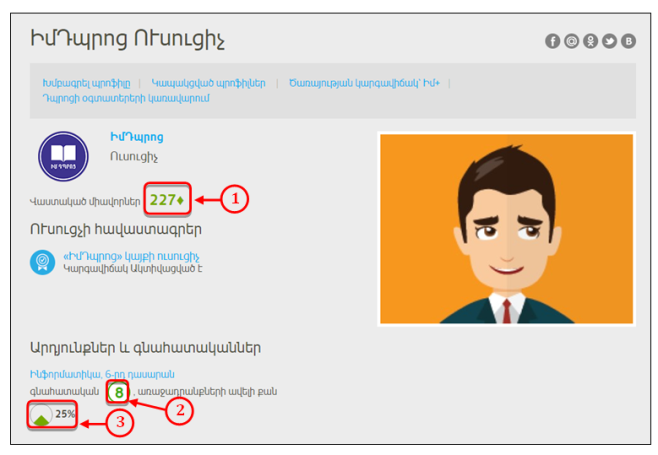Open «ԻմԴպրոց» կայքի ուսուցիչ certificate link
This screenshot has width=658, height=455.
[131, 256]
